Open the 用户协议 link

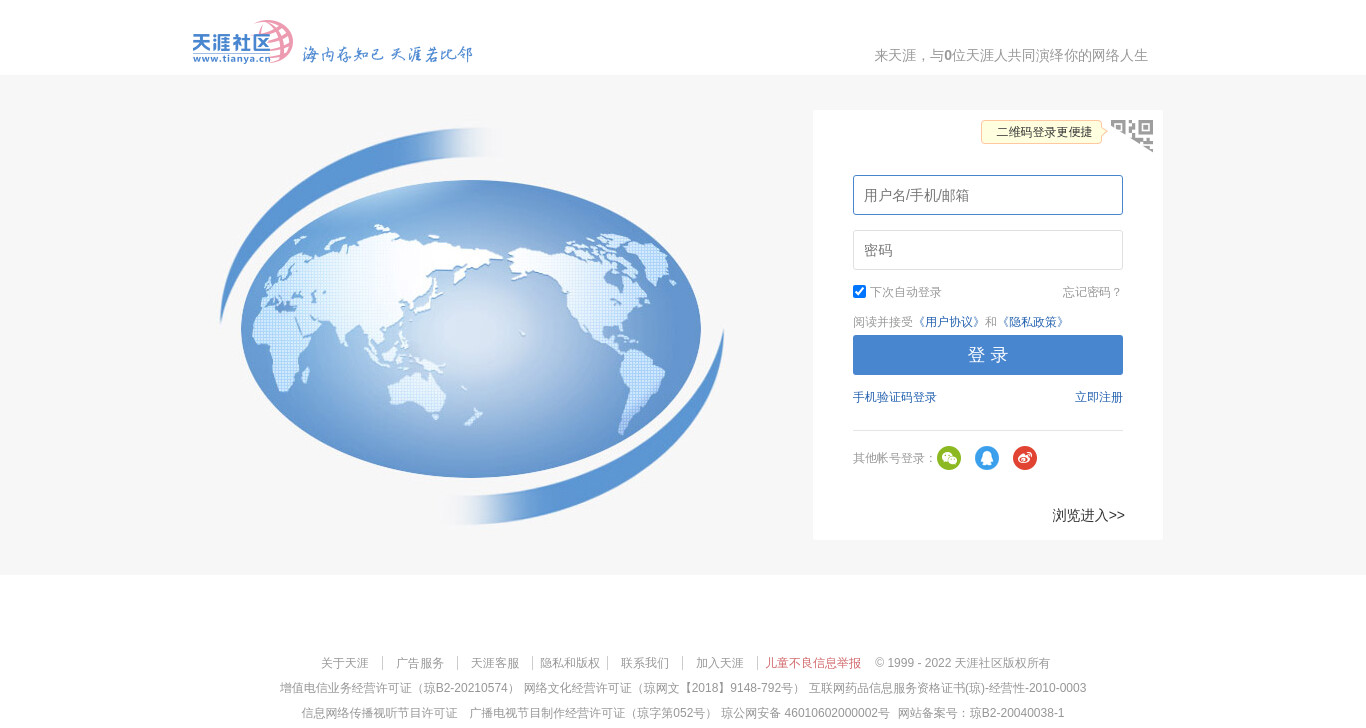pyautogui.click(x=949, y=322)
